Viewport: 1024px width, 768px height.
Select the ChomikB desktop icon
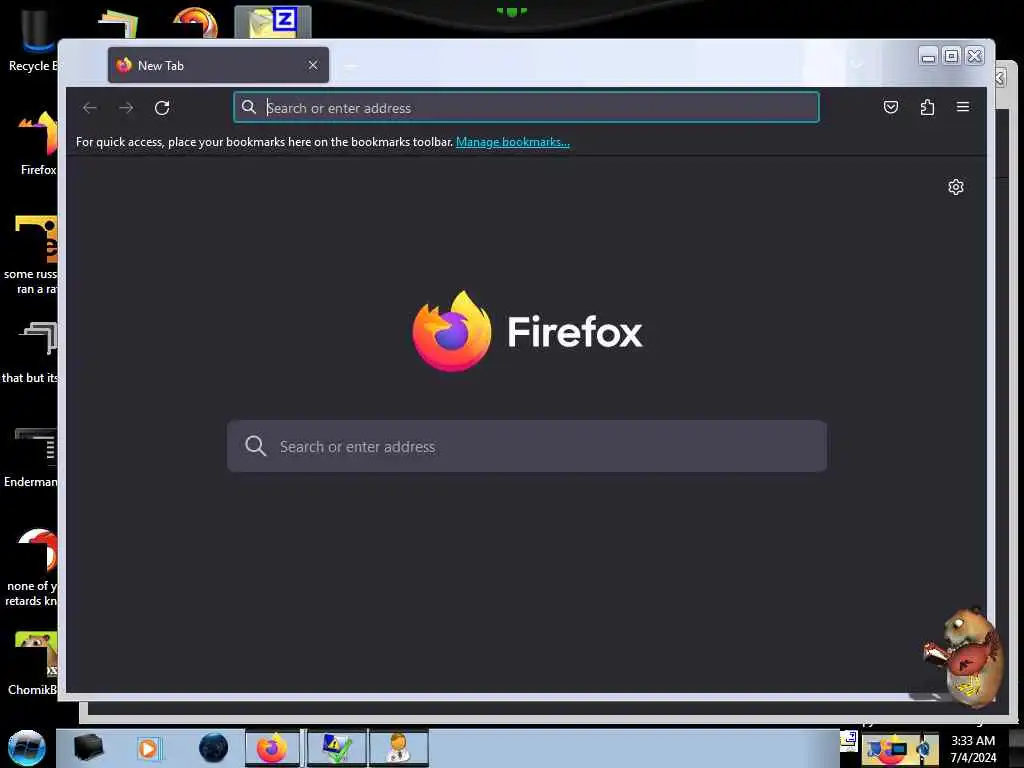tap(33, 664)
